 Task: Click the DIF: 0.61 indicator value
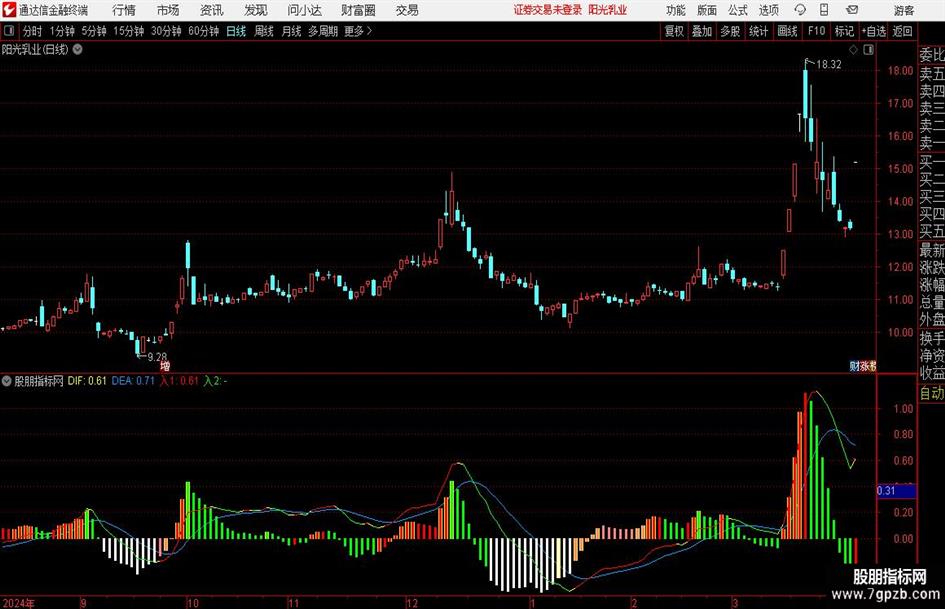[87, 380]
